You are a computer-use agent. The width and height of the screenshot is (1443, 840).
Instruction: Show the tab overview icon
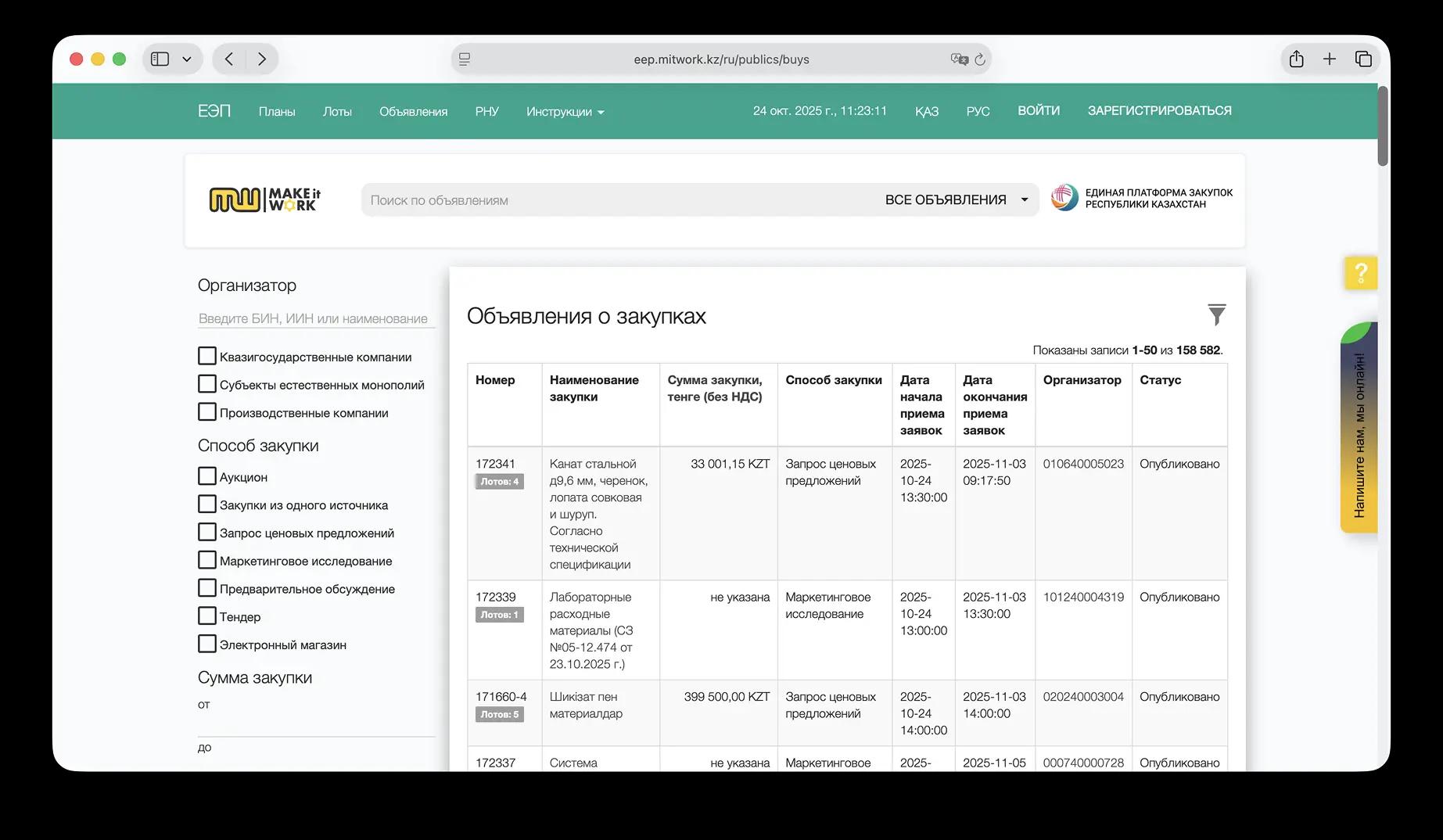pos(1362,59)
